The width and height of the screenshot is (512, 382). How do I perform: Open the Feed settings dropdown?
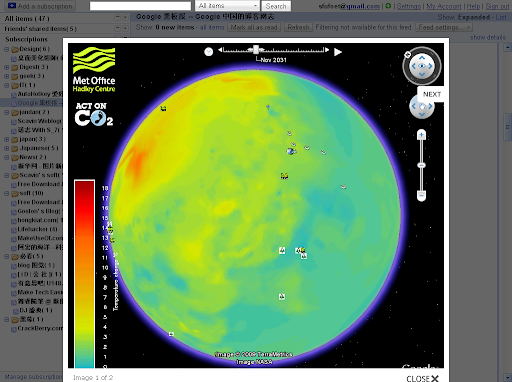coord(444,27)
